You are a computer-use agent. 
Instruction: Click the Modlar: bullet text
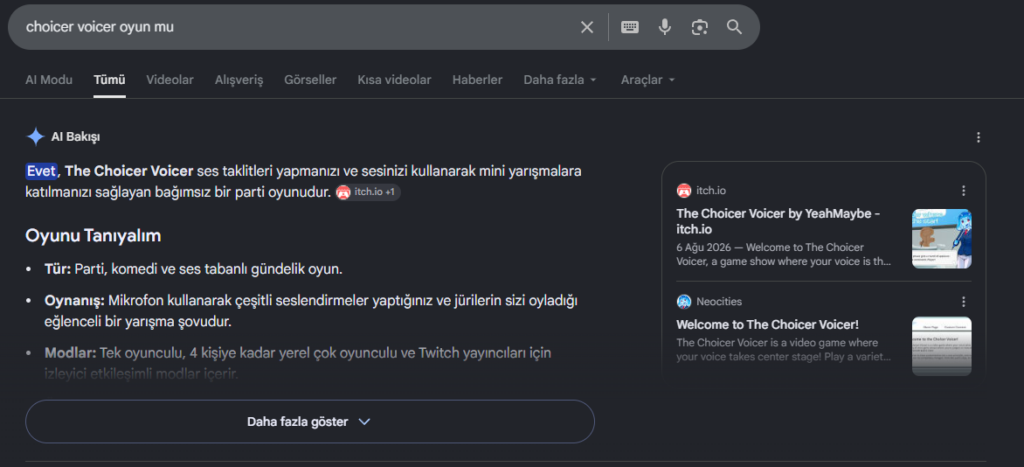coord(298,363)
